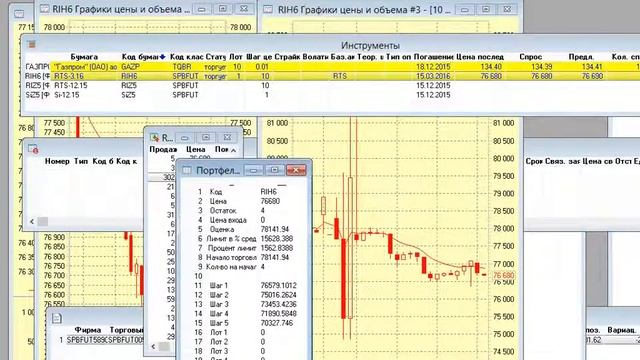The width and height of the screenshot is (640, 360).
Task: Click the Шаг 1 value 76579.1012
Action: 278,285
